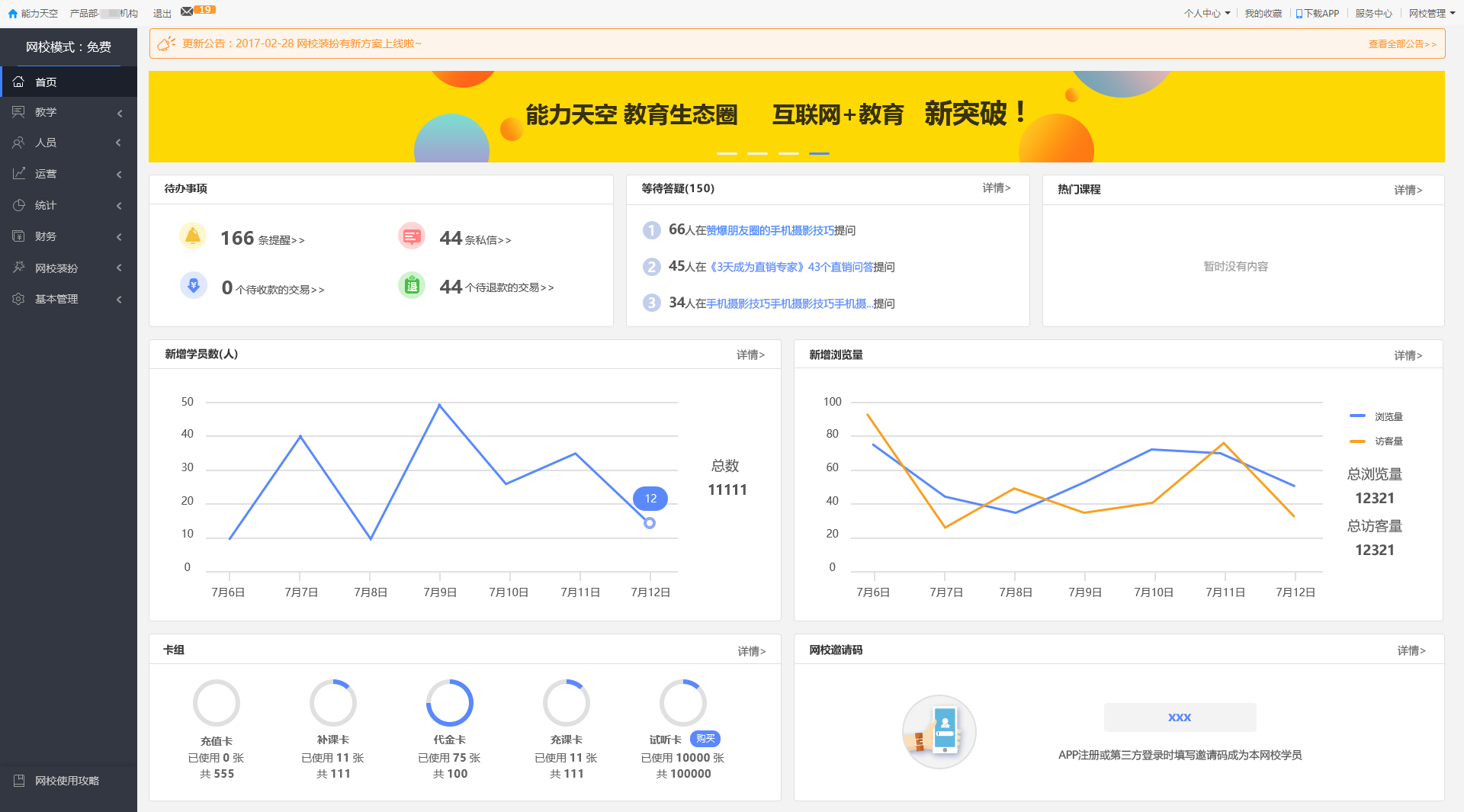
Task: Open the 财务 sidebar menu item
Action: (x=67, y=236)
